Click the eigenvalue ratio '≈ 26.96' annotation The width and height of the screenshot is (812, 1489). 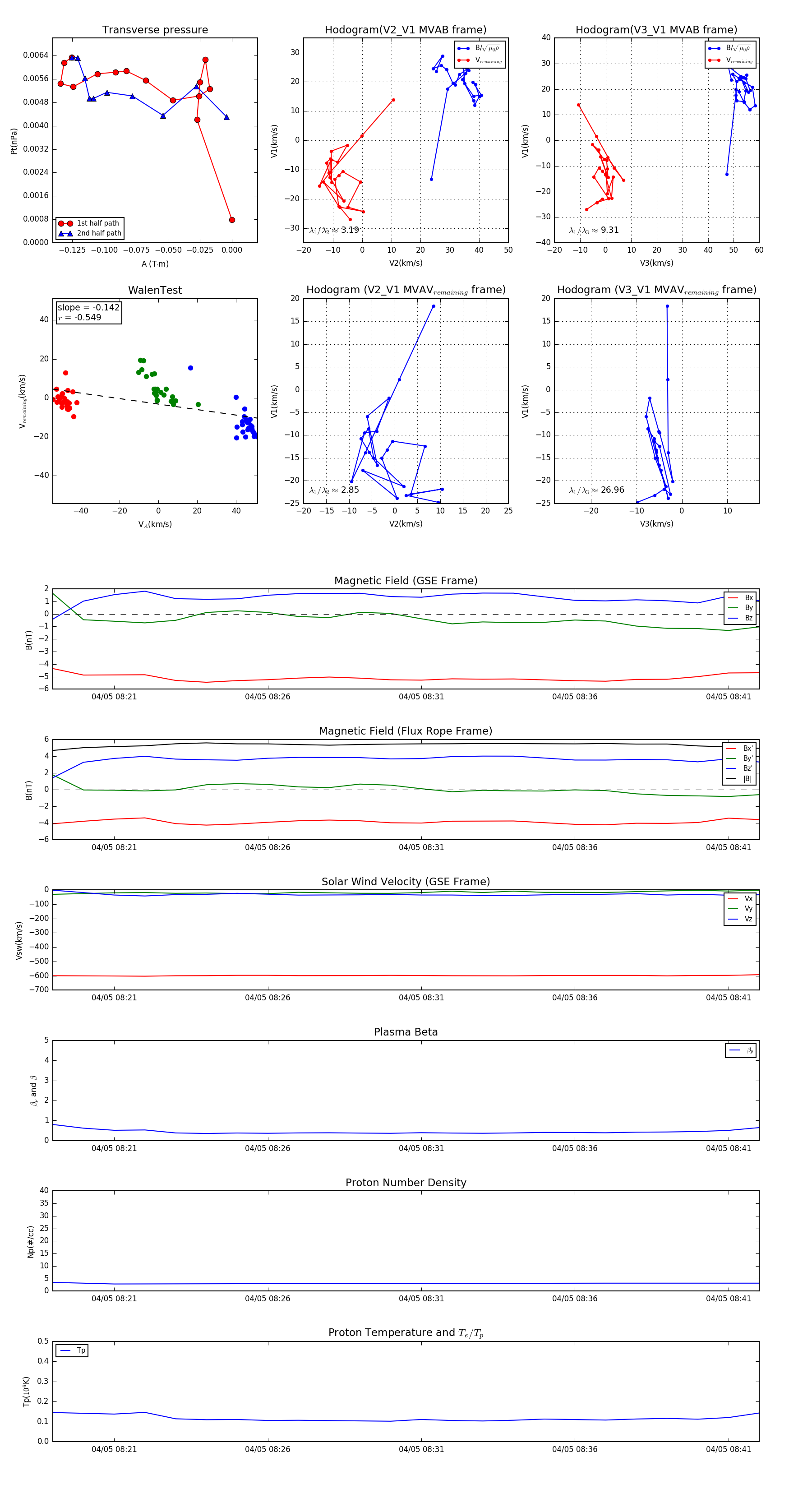click(x=596, y=490)
